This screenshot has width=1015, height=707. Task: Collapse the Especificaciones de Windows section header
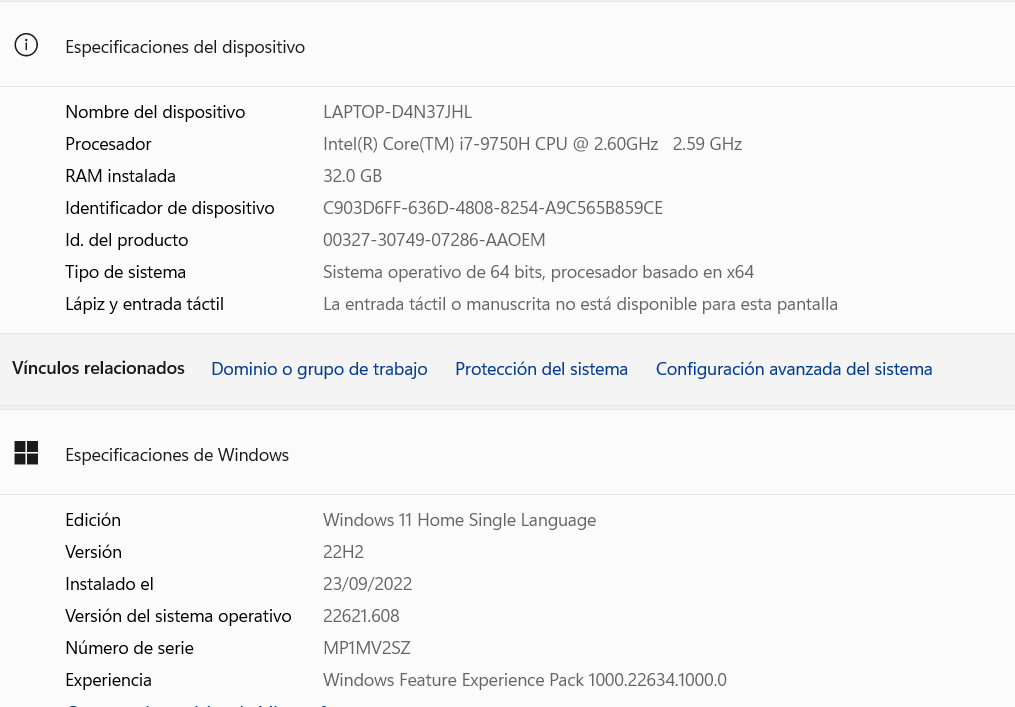click(x=508, y=454)
